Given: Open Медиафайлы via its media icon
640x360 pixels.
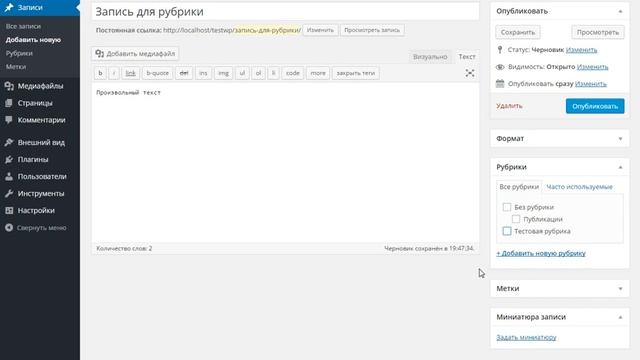Looking at the screenshot, I should click(9, 86).
